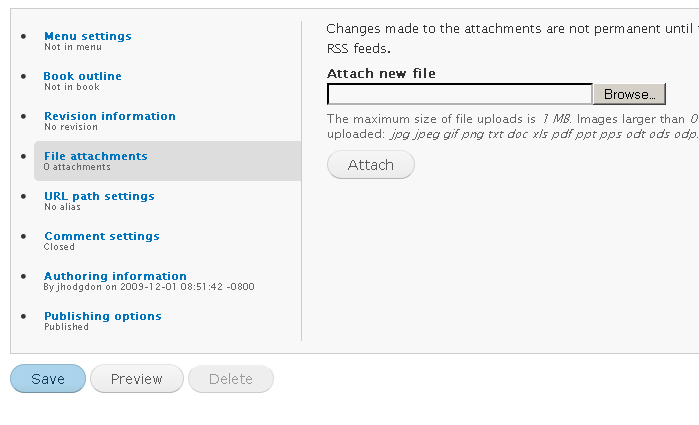The width and height of the screenshot is (699, 425).
Task: Click the Preview button
Action: pos(136,379)
